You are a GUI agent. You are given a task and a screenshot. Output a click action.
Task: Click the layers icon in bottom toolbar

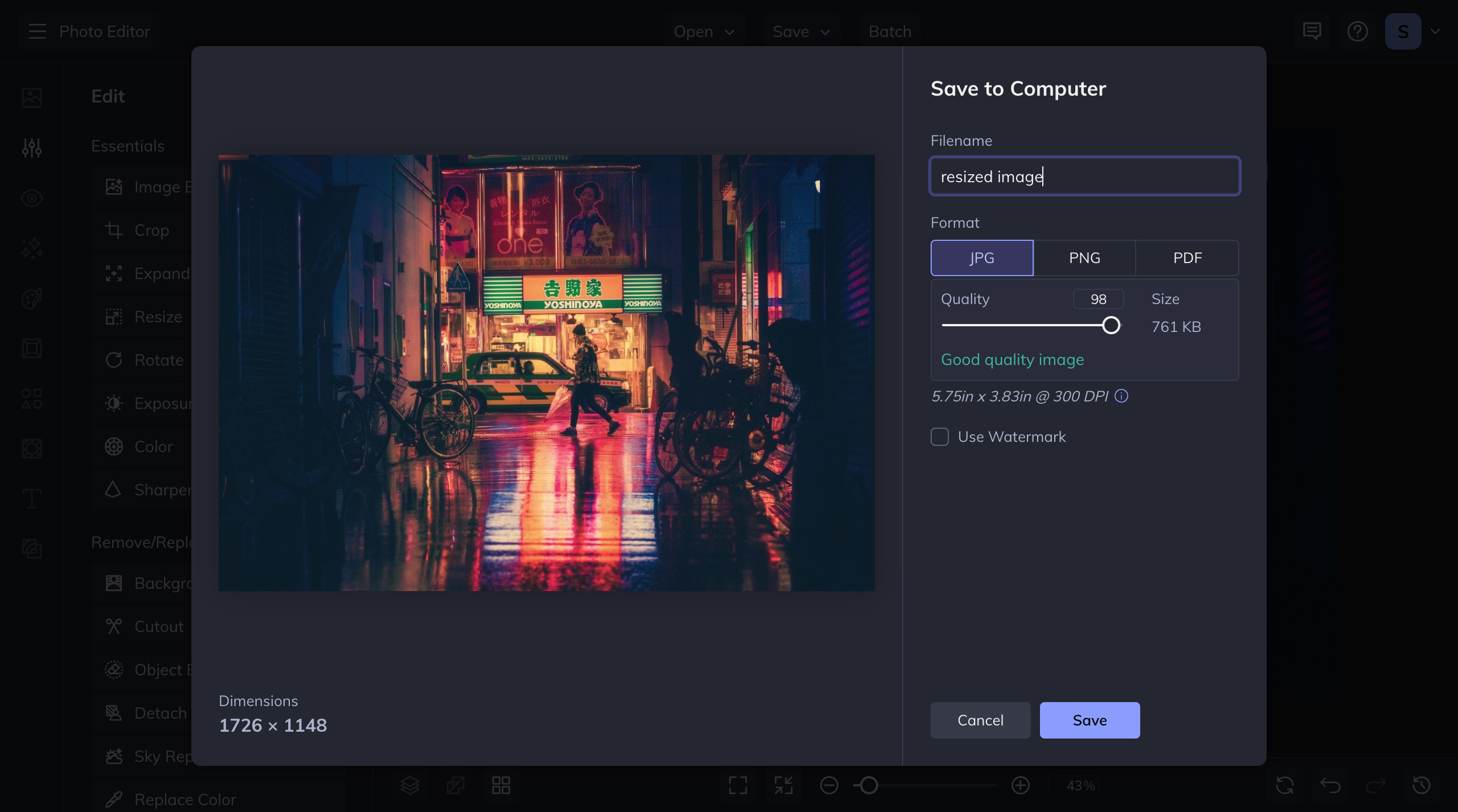pyautogui.click(x=411, y=785)
